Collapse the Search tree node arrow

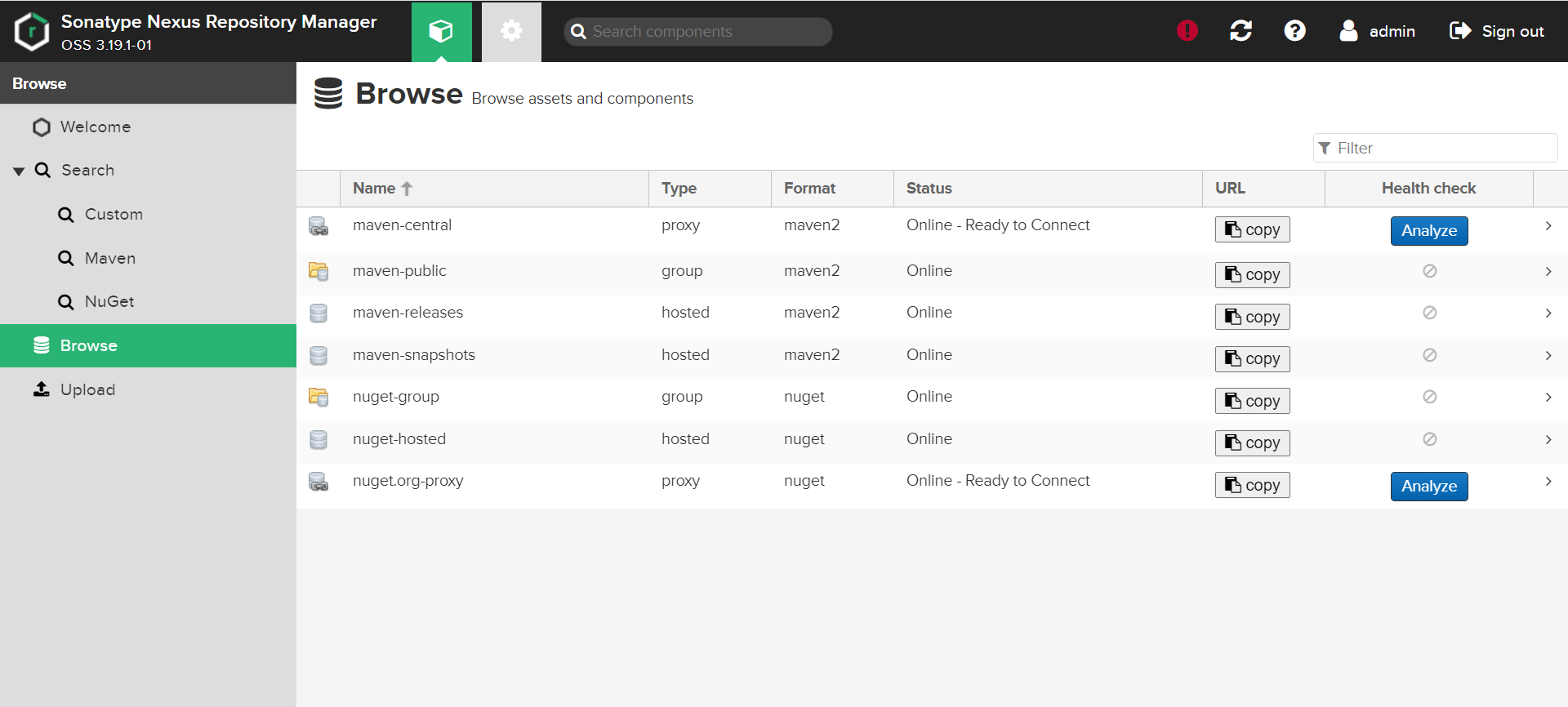point(19,171)
